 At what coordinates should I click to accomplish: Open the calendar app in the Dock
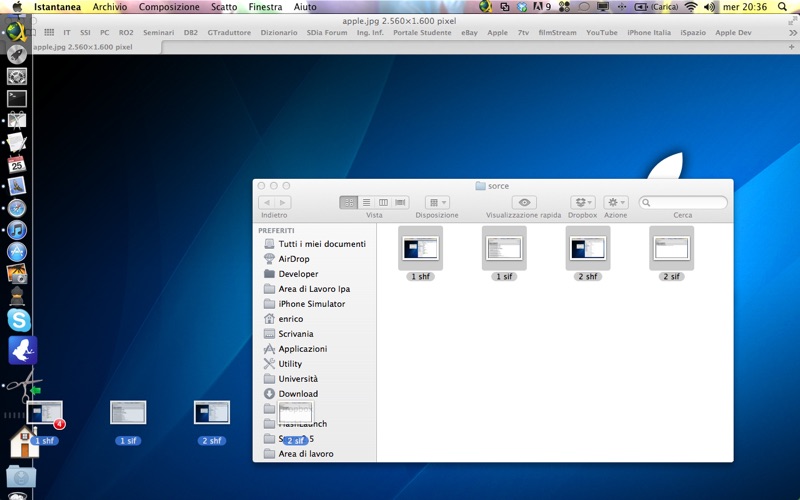pos(17,164)
